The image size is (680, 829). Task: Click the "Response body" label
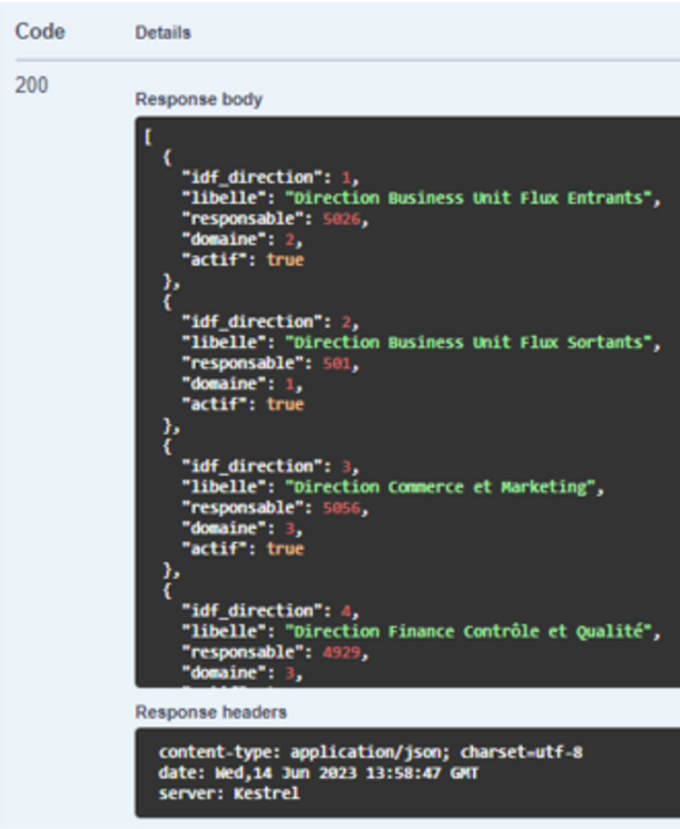pos(199,99)
